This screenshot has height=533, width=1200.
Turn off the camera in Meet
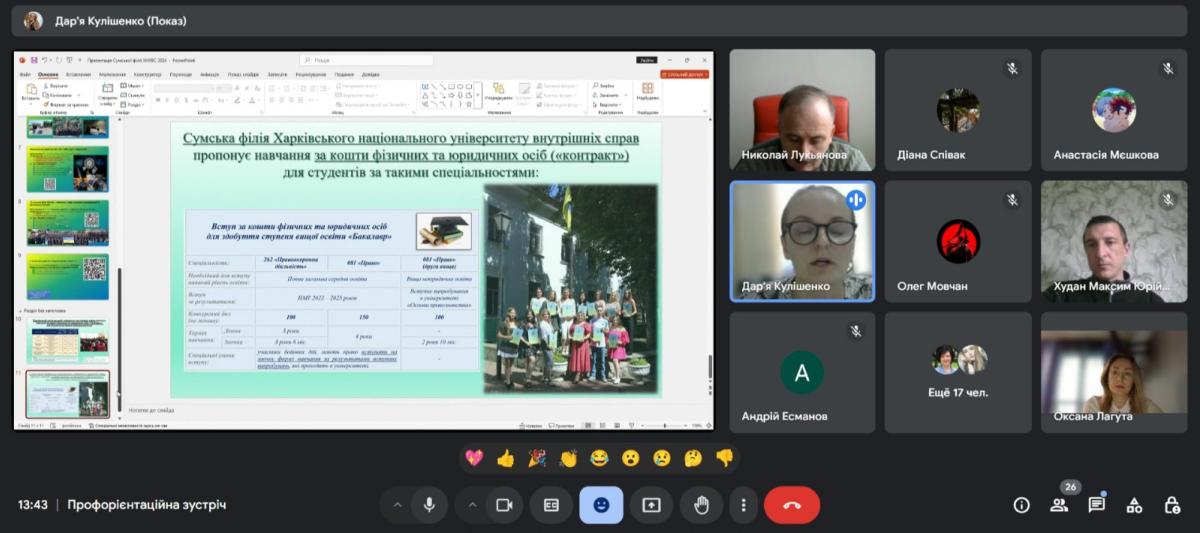(x=505, y=505)
